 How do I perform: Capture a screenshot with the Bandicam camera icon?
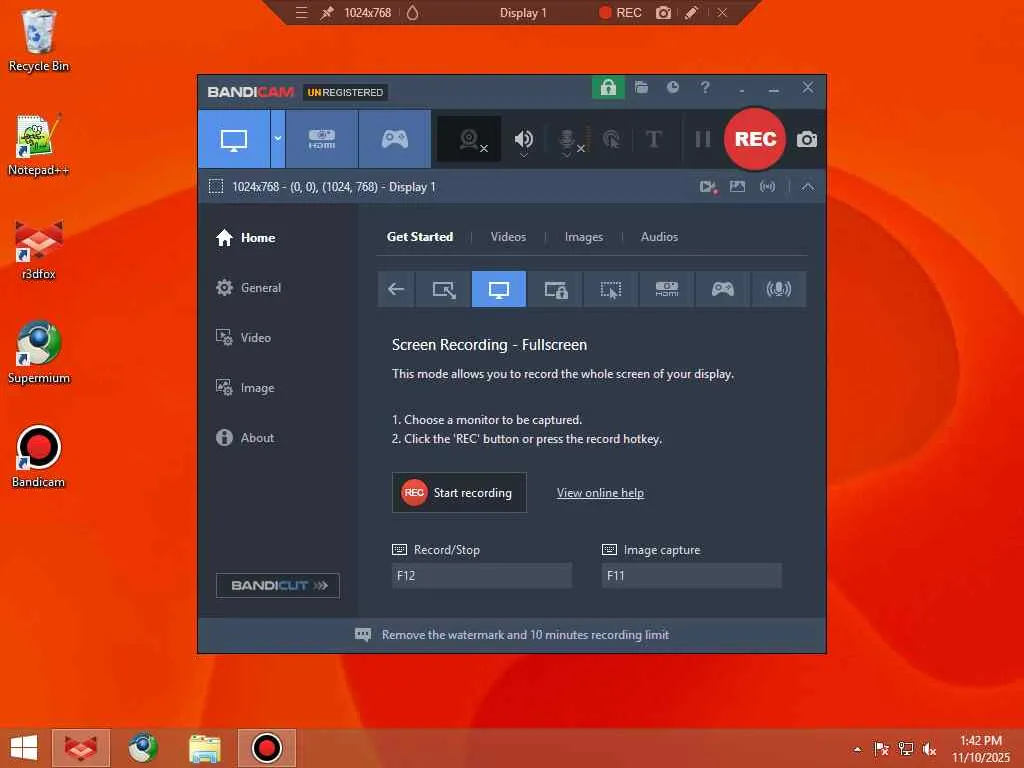[x=807, y=139]
